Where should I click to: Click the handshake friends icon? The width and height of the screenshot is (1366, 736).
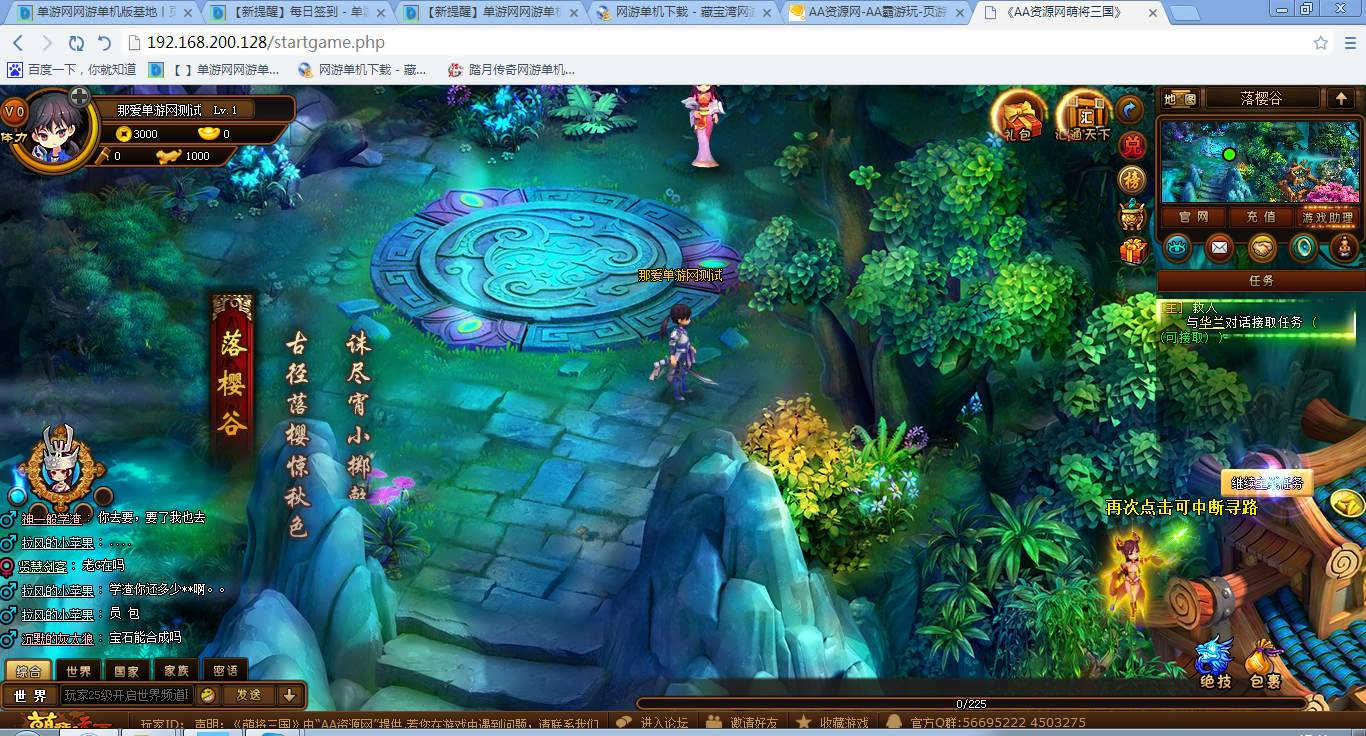pyautogui.click(x=1261, y=247)
